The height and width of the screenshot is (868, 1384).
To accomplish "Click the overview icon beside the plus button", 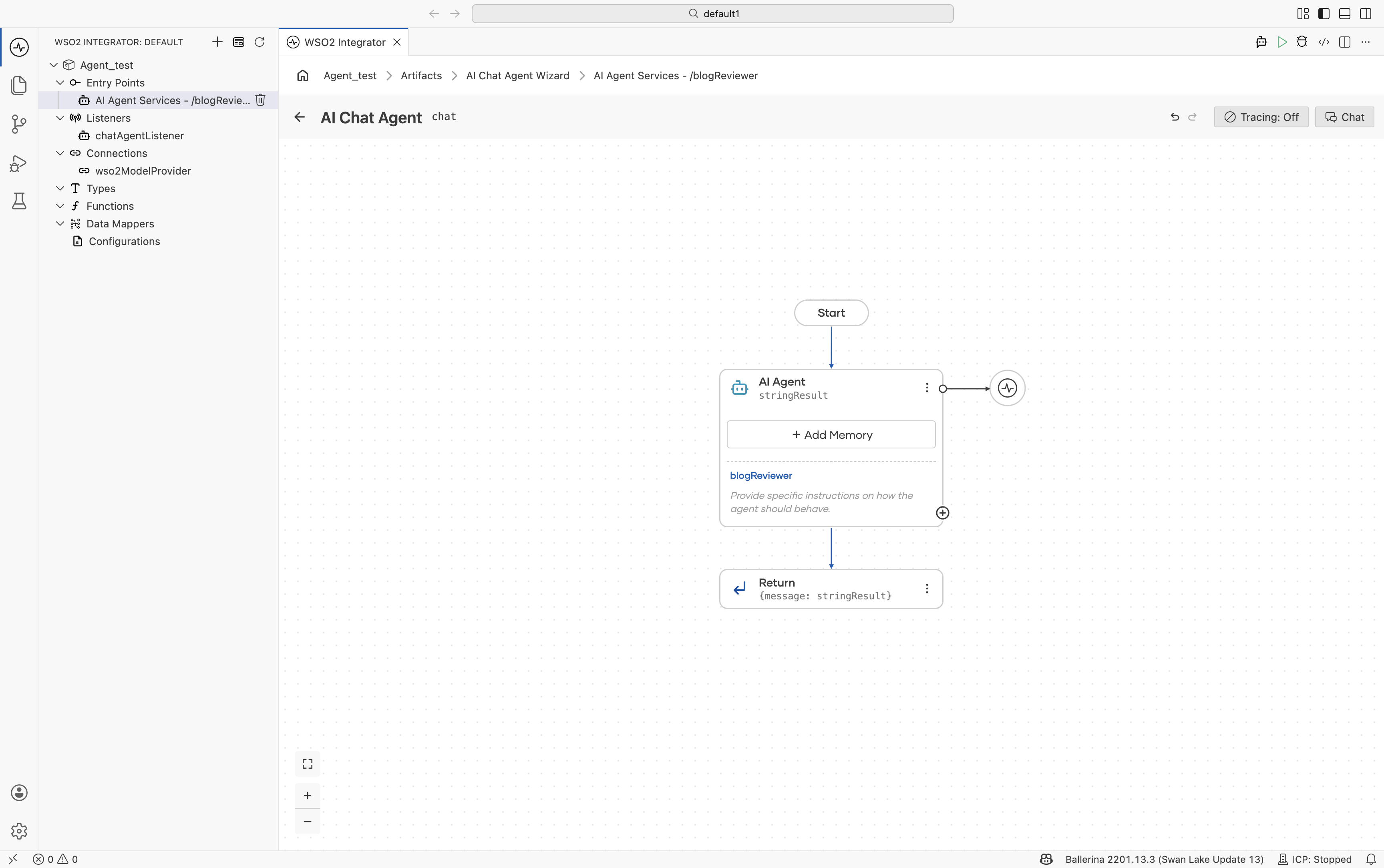I will pos(239,42).
